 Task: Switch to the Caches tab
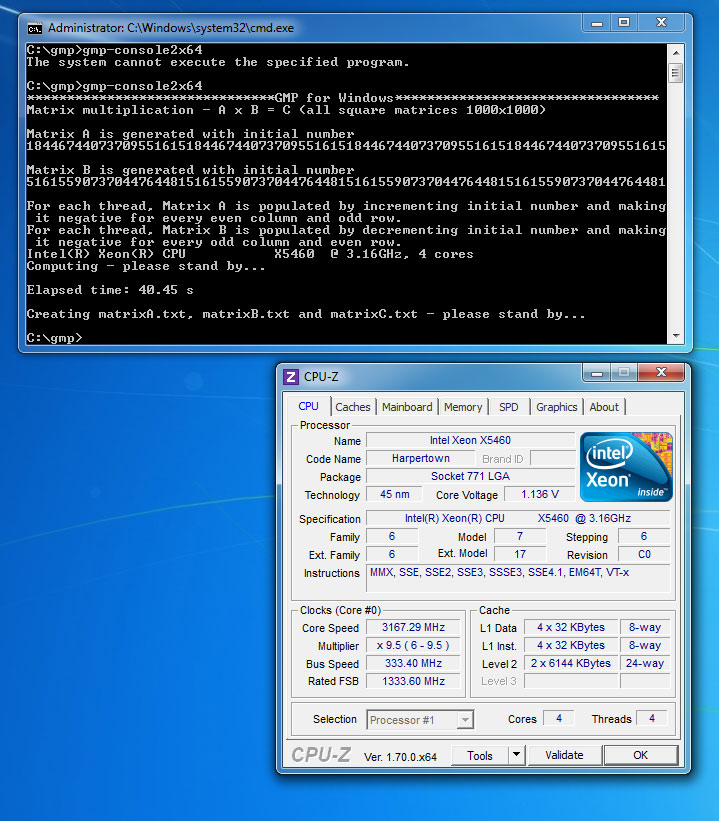pos(352,407)
